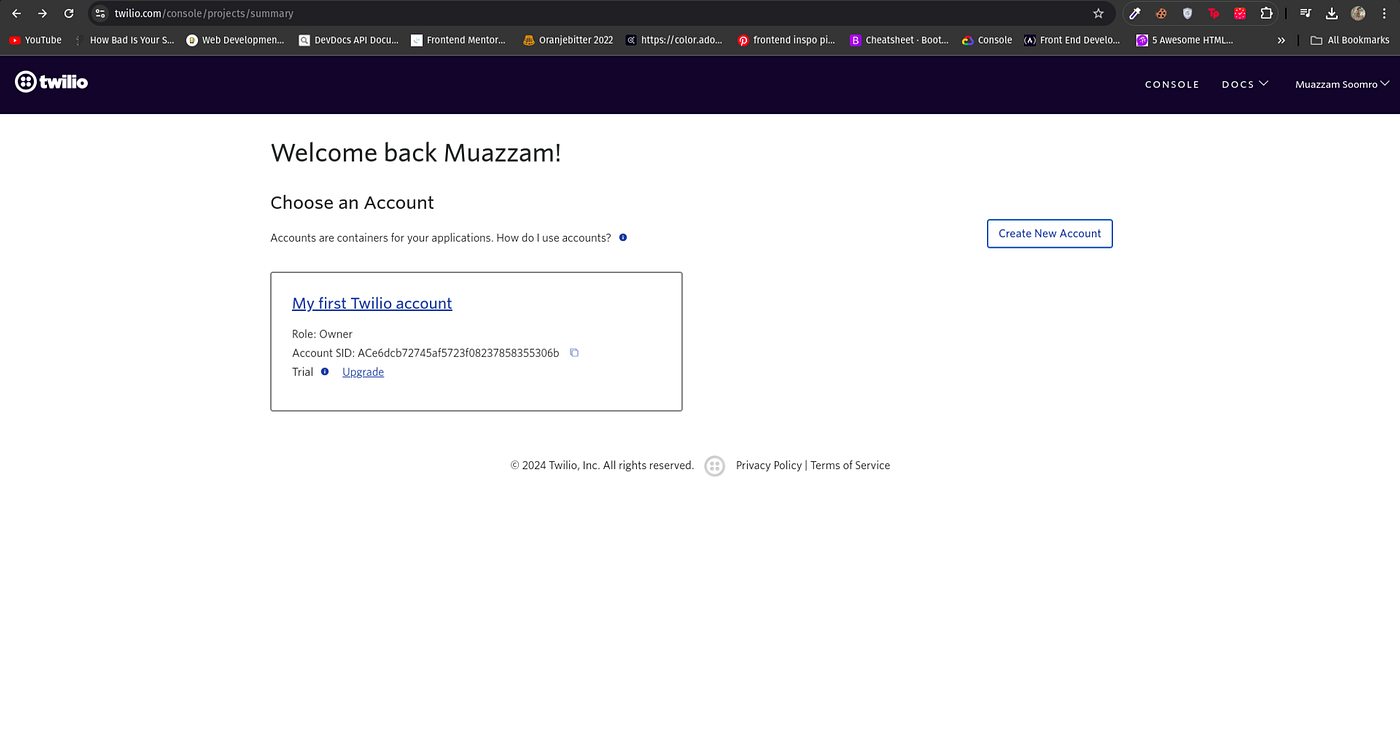Bookmark this page with the star icon
1400x731 pixels.
pyautogui.click(x=1098, y=13)
